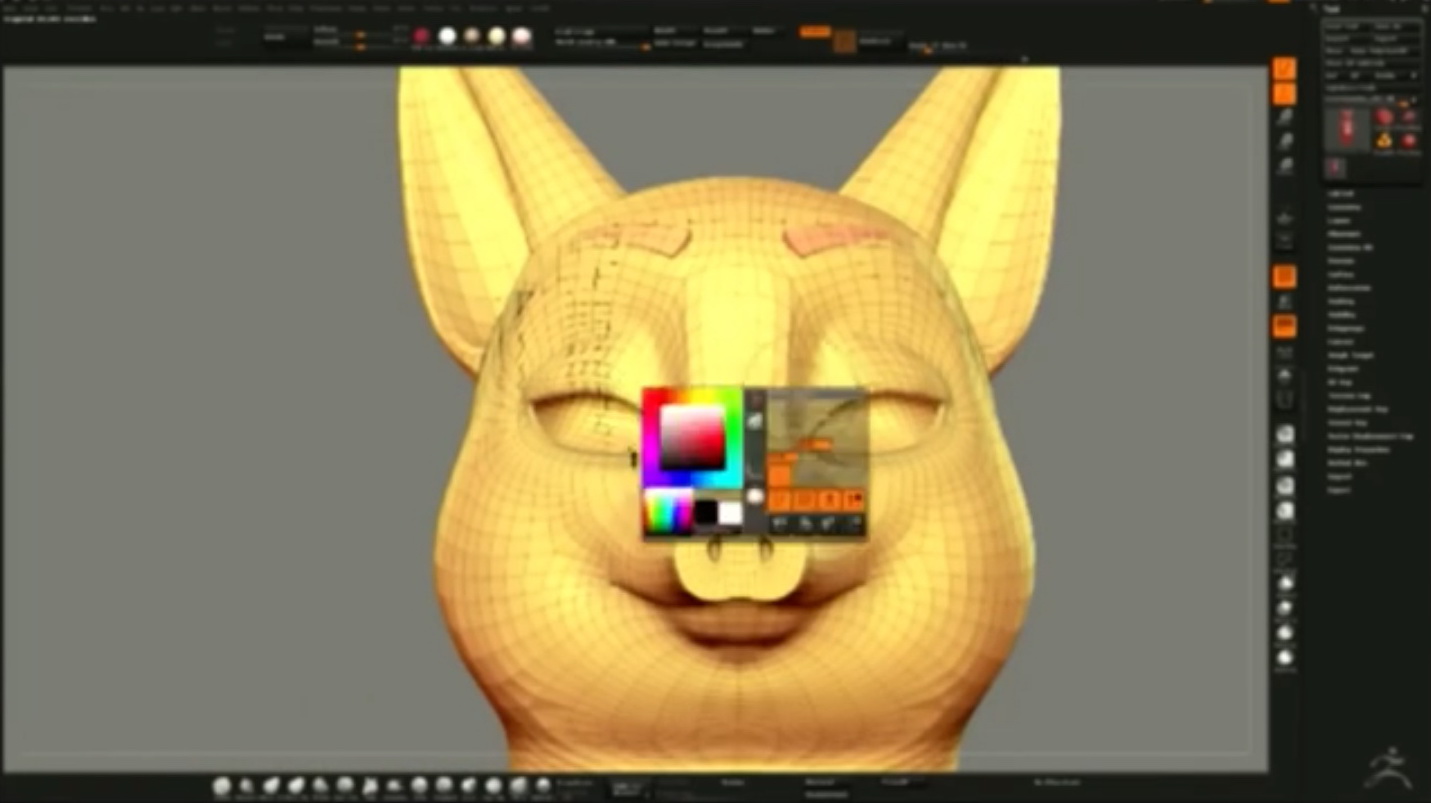Expand the Morph Target section

[1351, 355]
